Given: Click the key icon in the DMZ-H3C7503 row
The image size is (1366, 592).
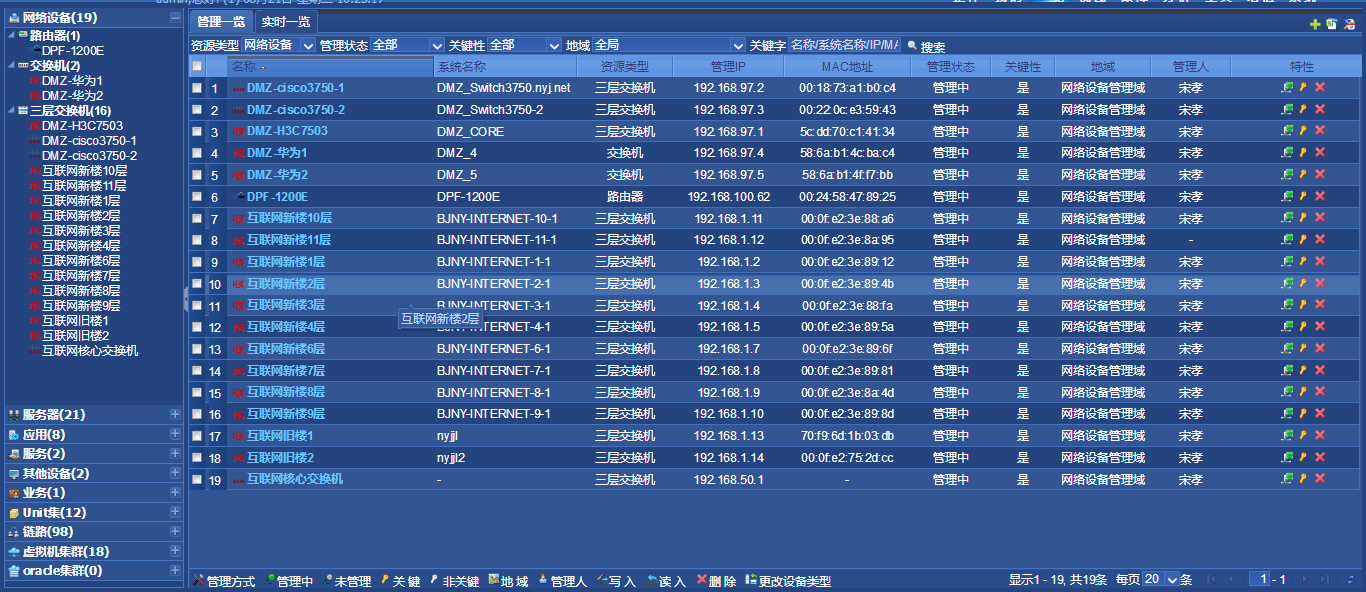Looking at the screenshot, I should tap(1303, 131).
